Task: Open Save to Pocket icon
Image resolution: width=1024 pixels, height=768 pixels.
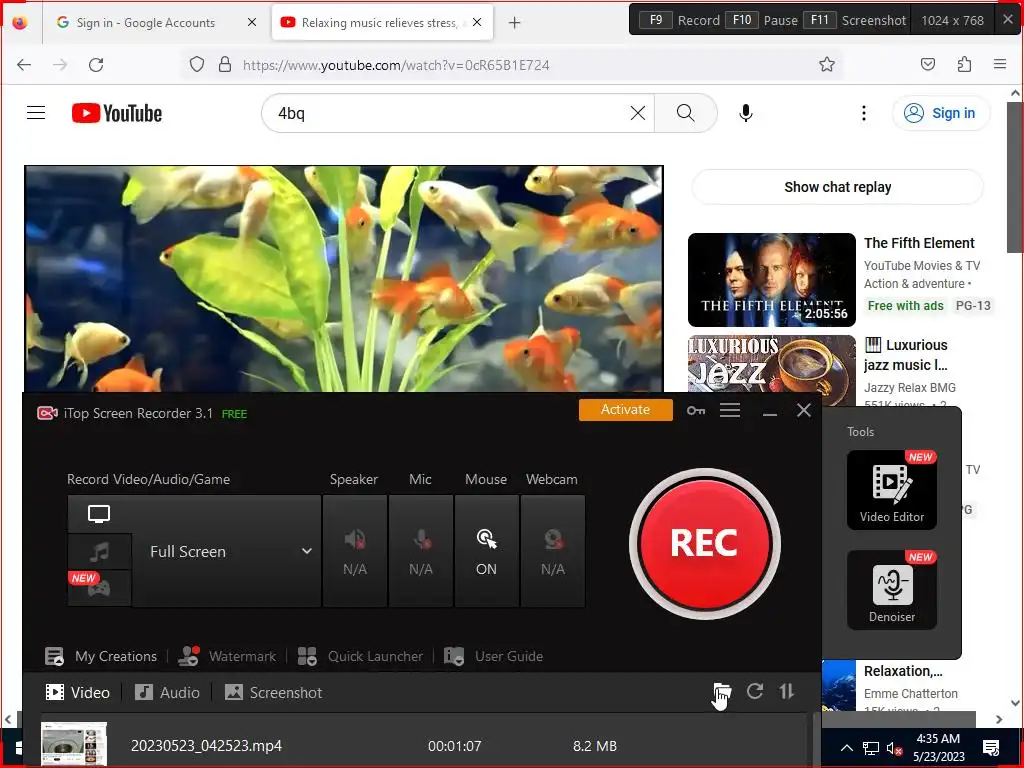Action: pos(927,64)
